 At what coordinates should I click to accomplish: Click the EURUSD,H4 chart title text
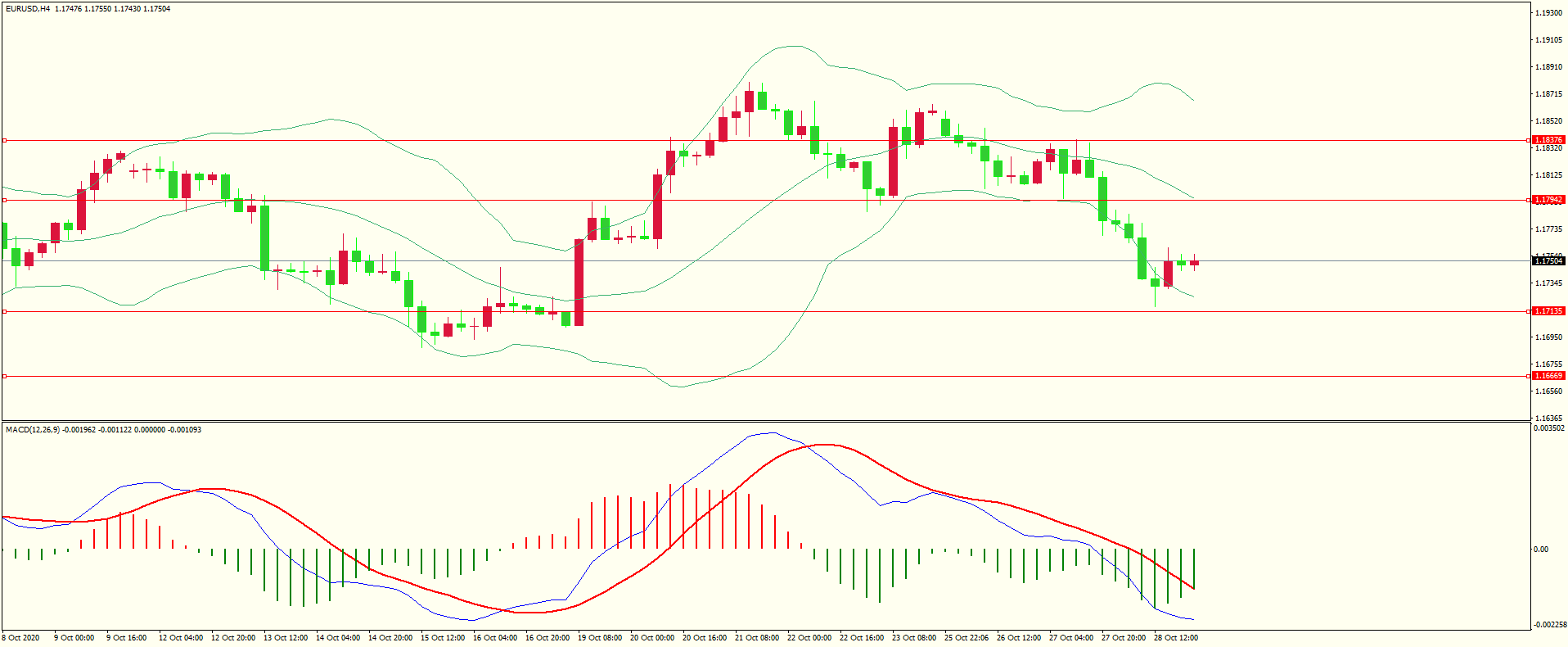click(28, 9)
